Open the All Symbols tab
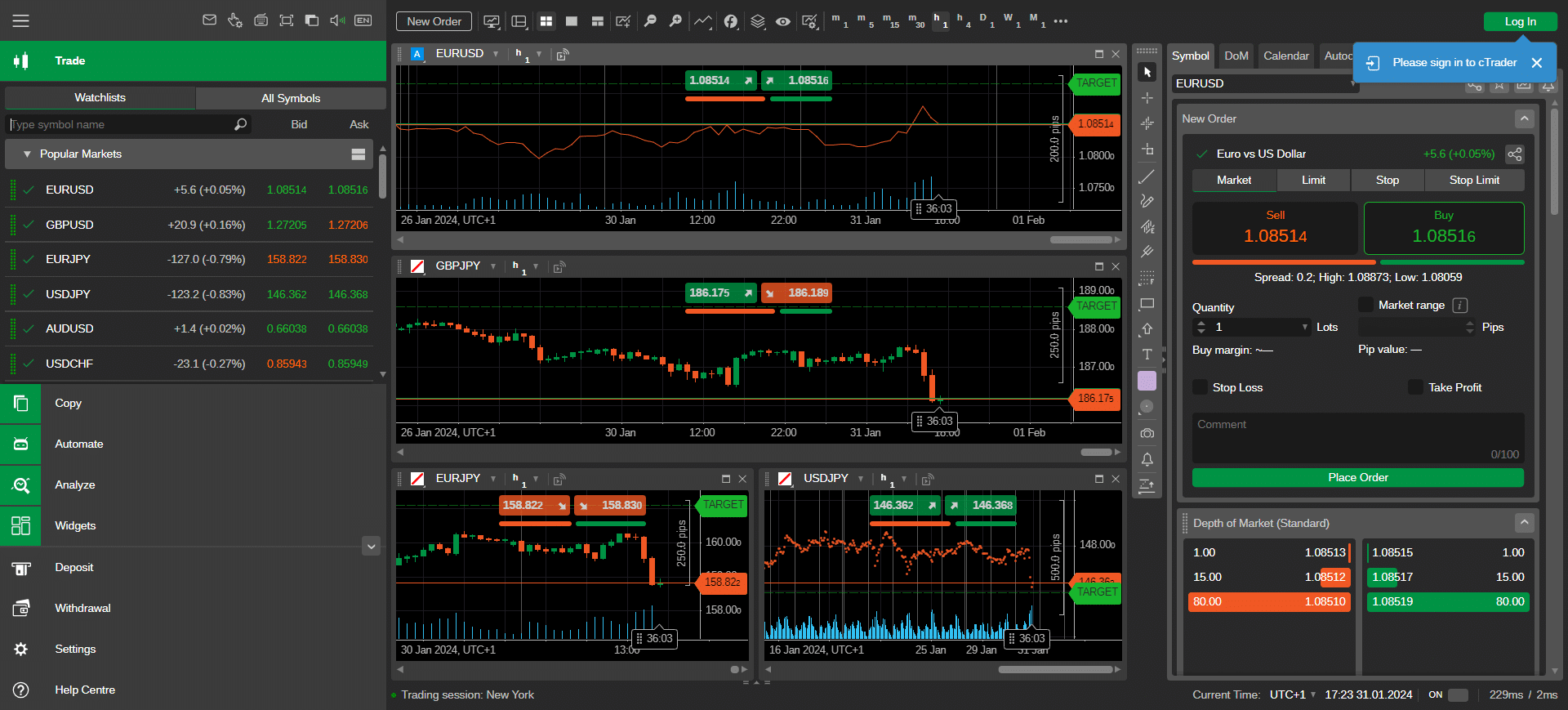Viewport: 1568px width, 710px height. tap(291, 98)
